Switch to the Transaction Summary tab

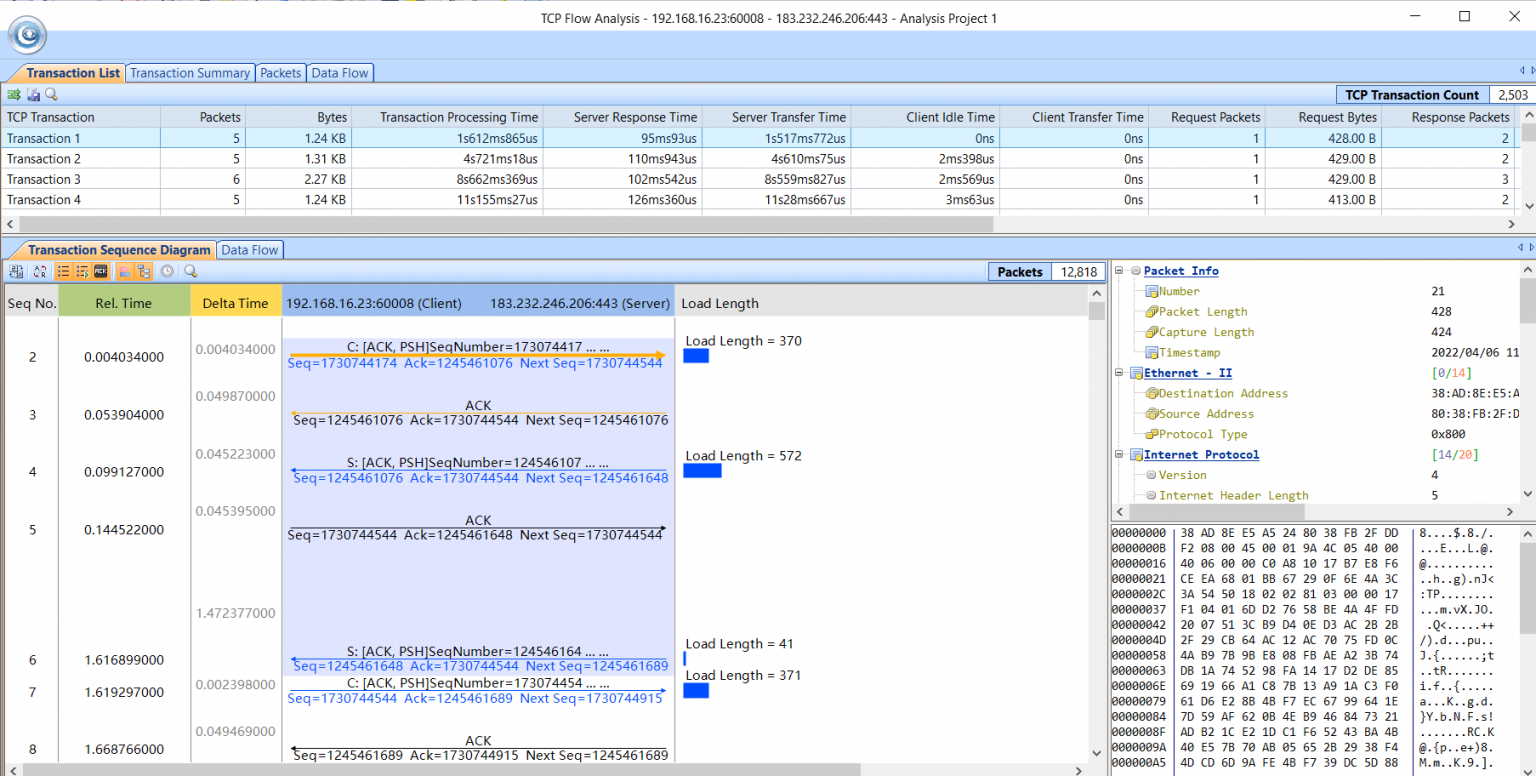pos(189,73)
